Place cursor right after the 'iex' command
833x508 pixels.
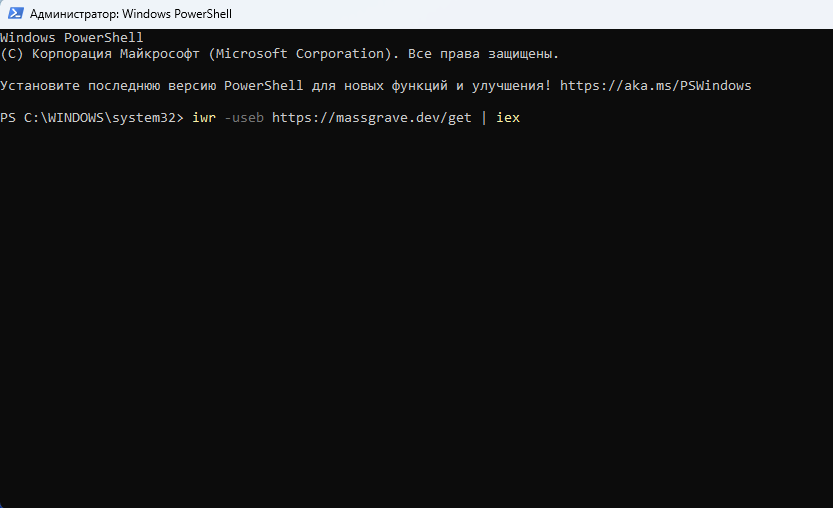[x=521, y=117]
